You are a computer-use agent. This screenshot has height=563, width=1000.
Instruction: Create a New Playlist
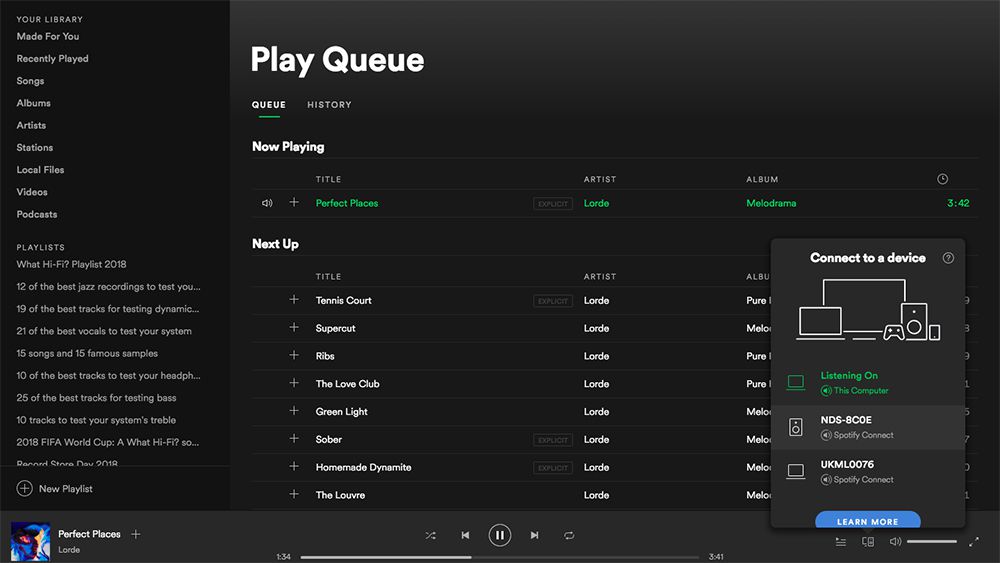point(55,488)
